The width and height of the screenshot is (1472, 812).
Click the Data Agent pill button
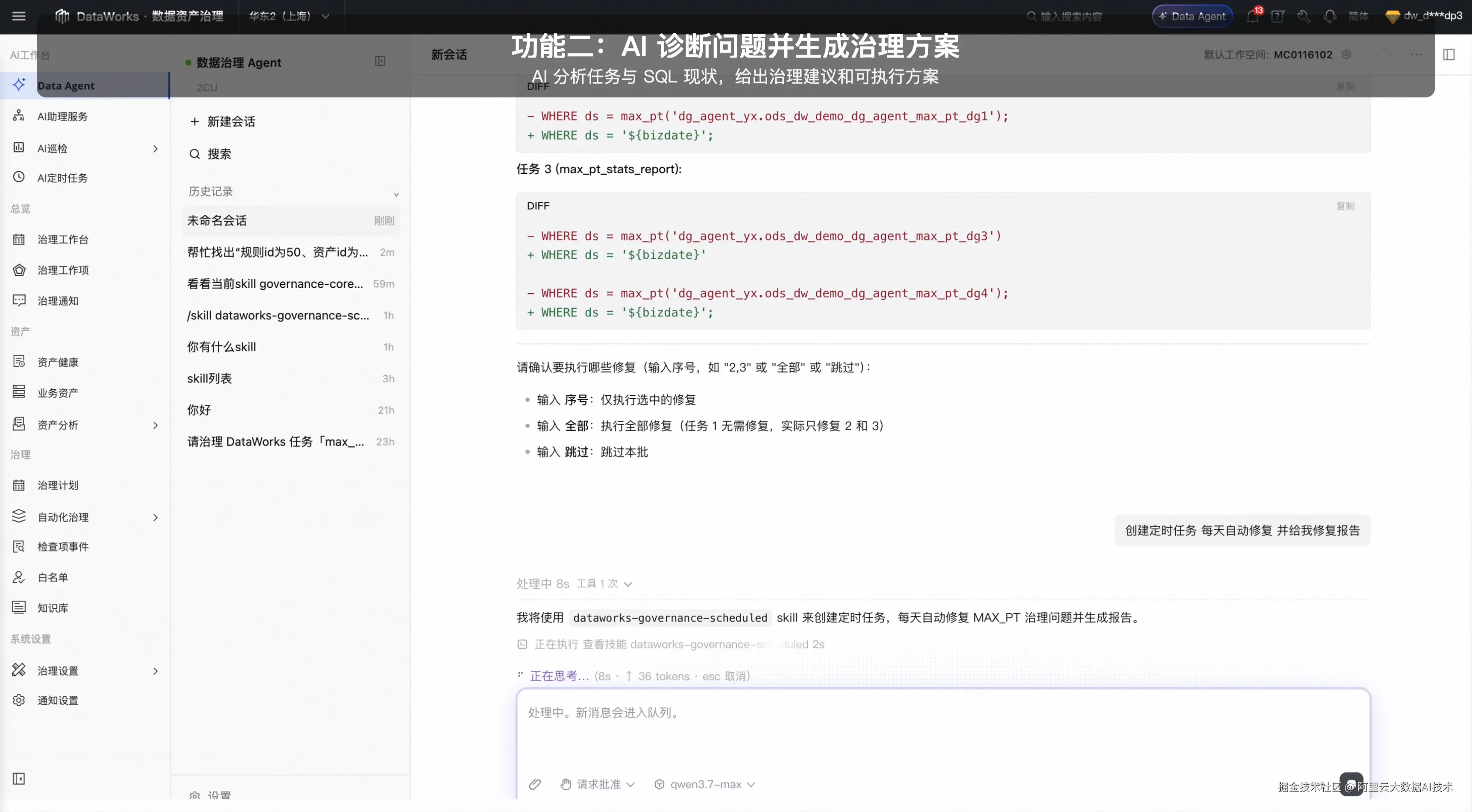coord(1193,16)
